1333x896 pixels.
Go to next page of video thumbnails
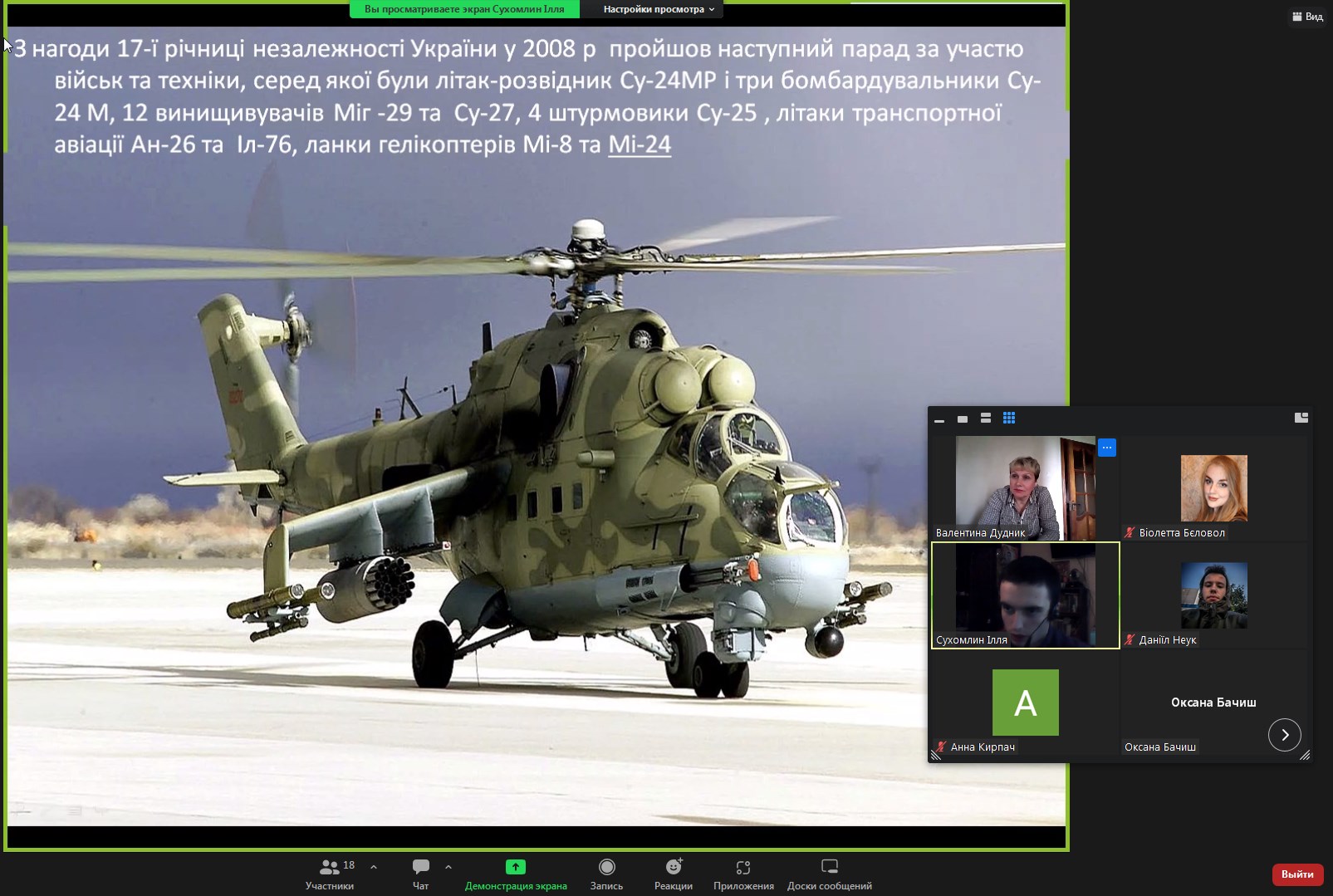click(x=1284, y=735)
